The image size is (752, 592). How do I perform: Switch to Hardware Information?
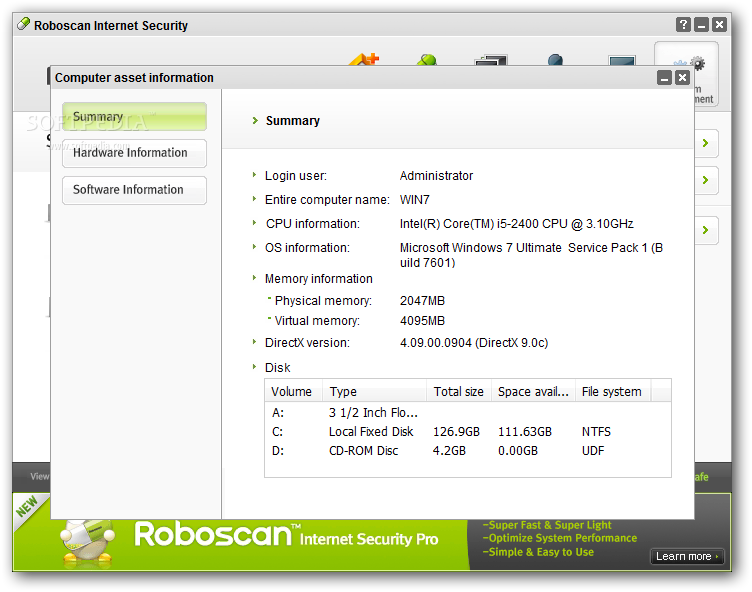tap(134, 153)
